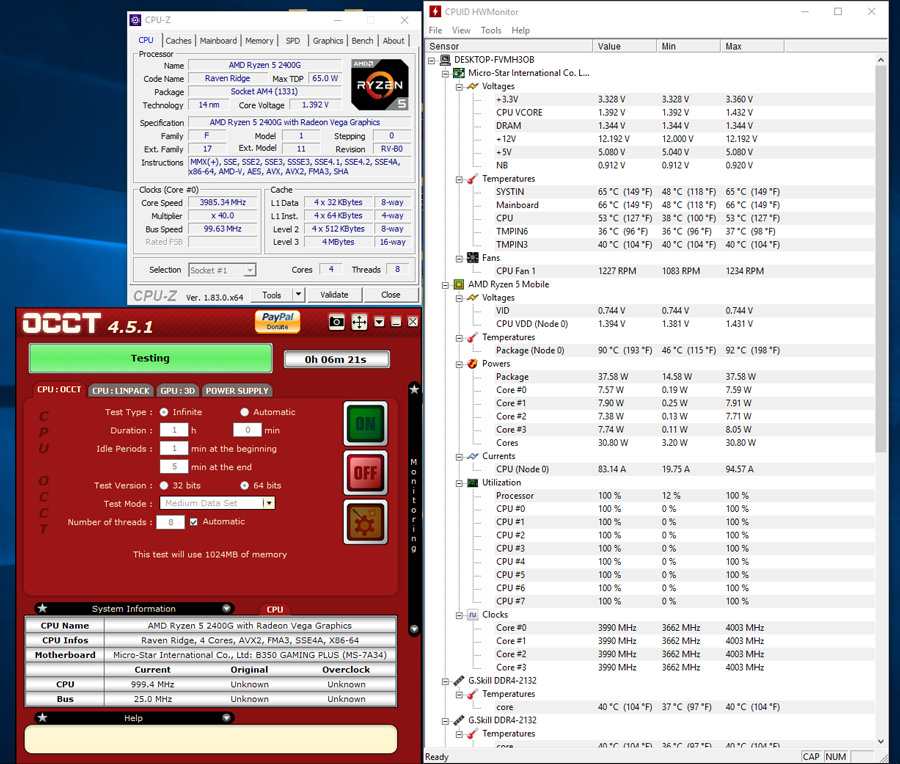
Task: Collapse the DESKTOP-FVMH3OB tree node
Action: 433,60
